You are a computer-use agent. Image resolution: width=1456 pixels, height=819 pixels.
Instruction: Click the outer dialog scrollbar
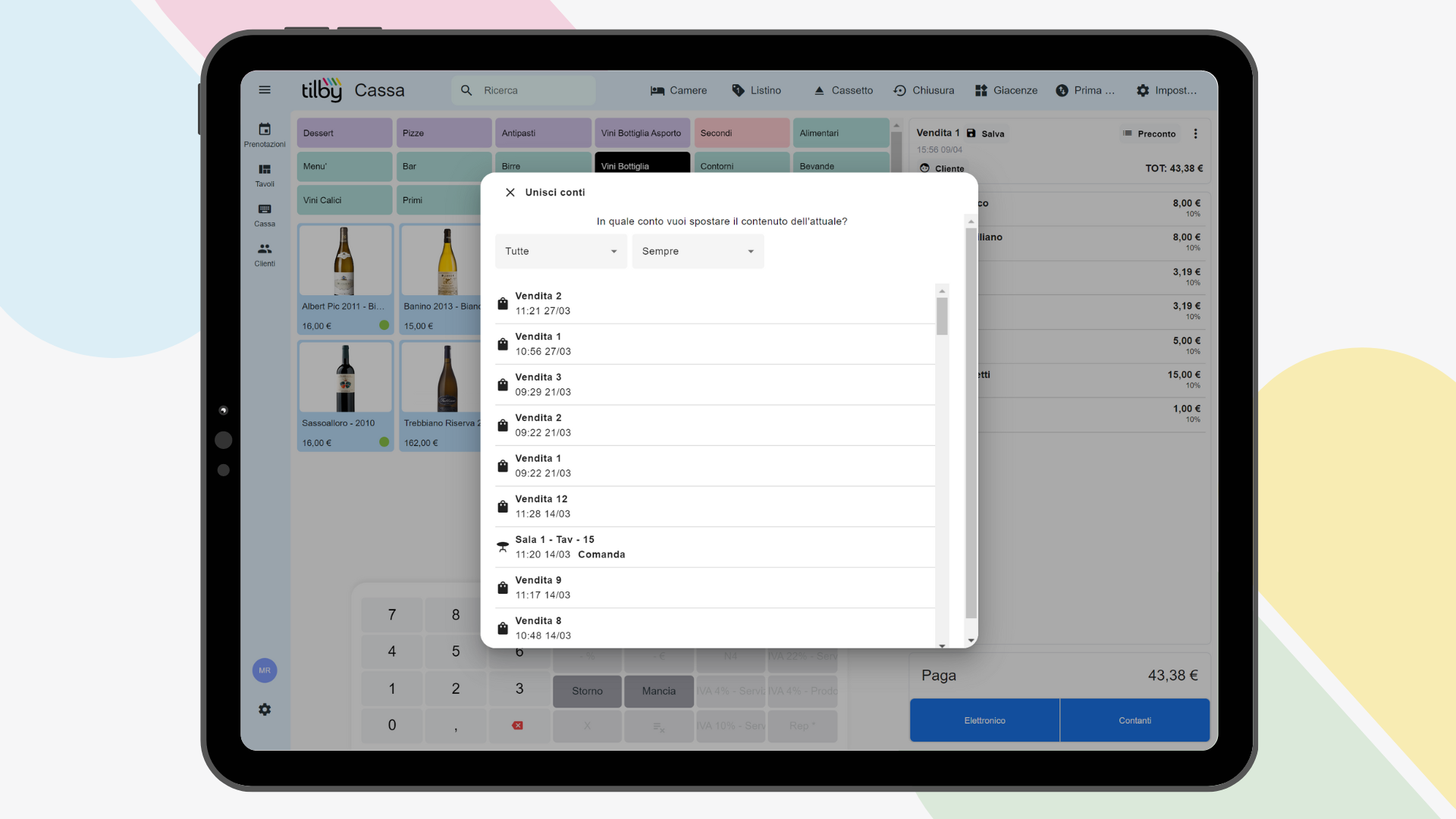971,423
